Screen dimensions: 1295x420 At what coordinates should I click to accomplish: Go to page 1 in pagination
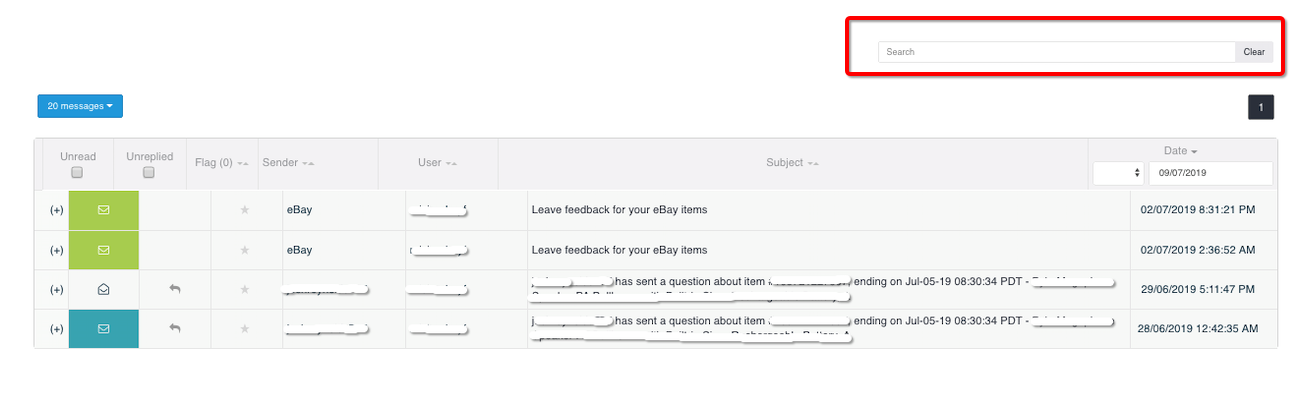click(x=1261, y=107)
